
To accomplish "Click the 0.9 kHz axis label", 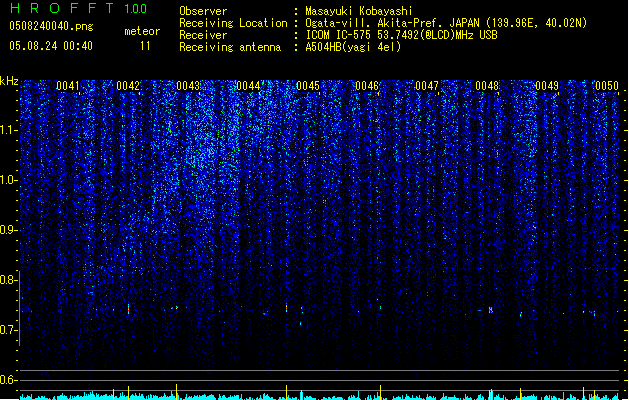I will click(x=8, y=230).
